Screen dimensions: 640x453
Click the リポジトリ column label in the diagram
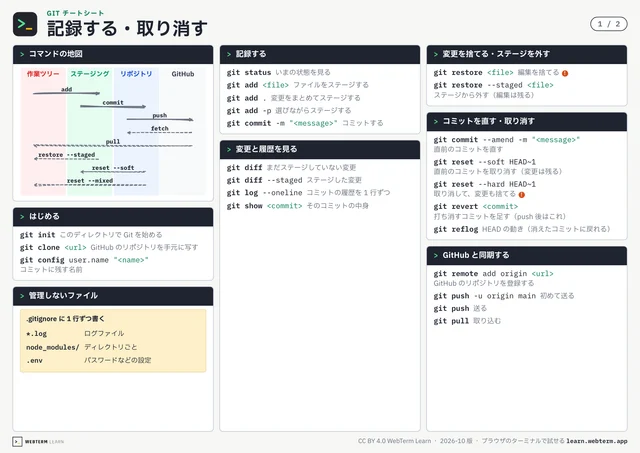(136, 74)
